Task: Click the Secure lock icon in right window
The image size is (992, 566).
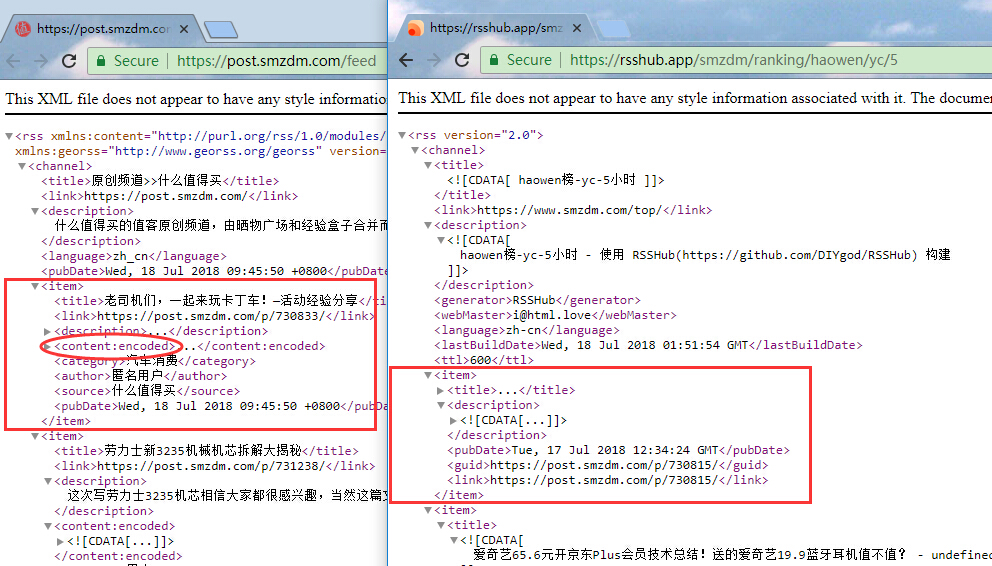Action: coord(493,60)
